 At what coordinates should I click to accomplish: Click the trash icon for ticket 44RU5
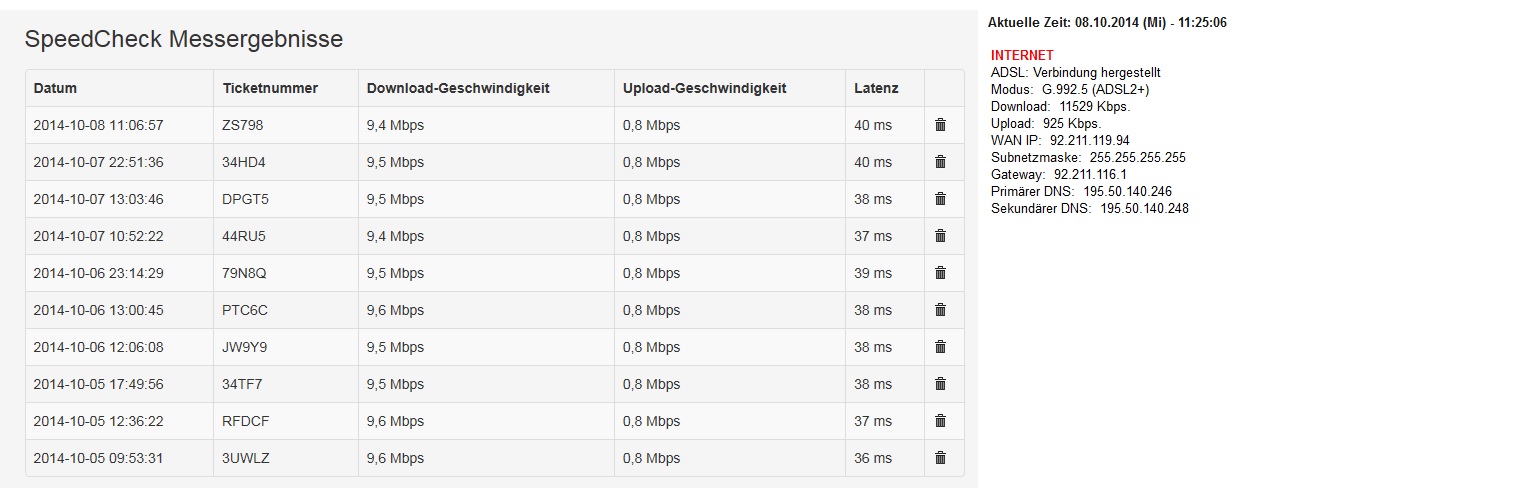pos(940,236)
